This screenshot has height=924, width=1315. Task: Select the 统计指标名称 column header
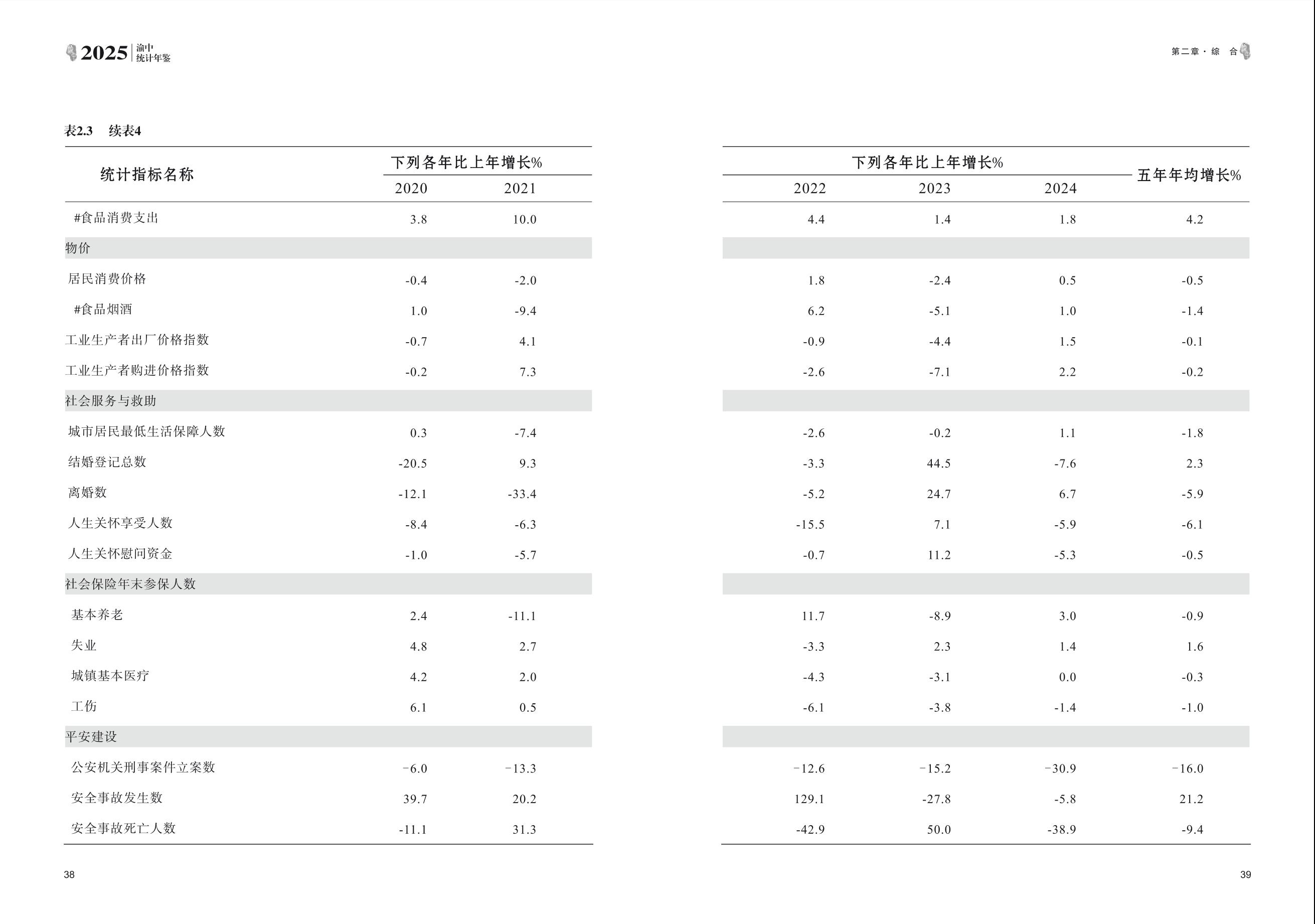pos(147,175)
